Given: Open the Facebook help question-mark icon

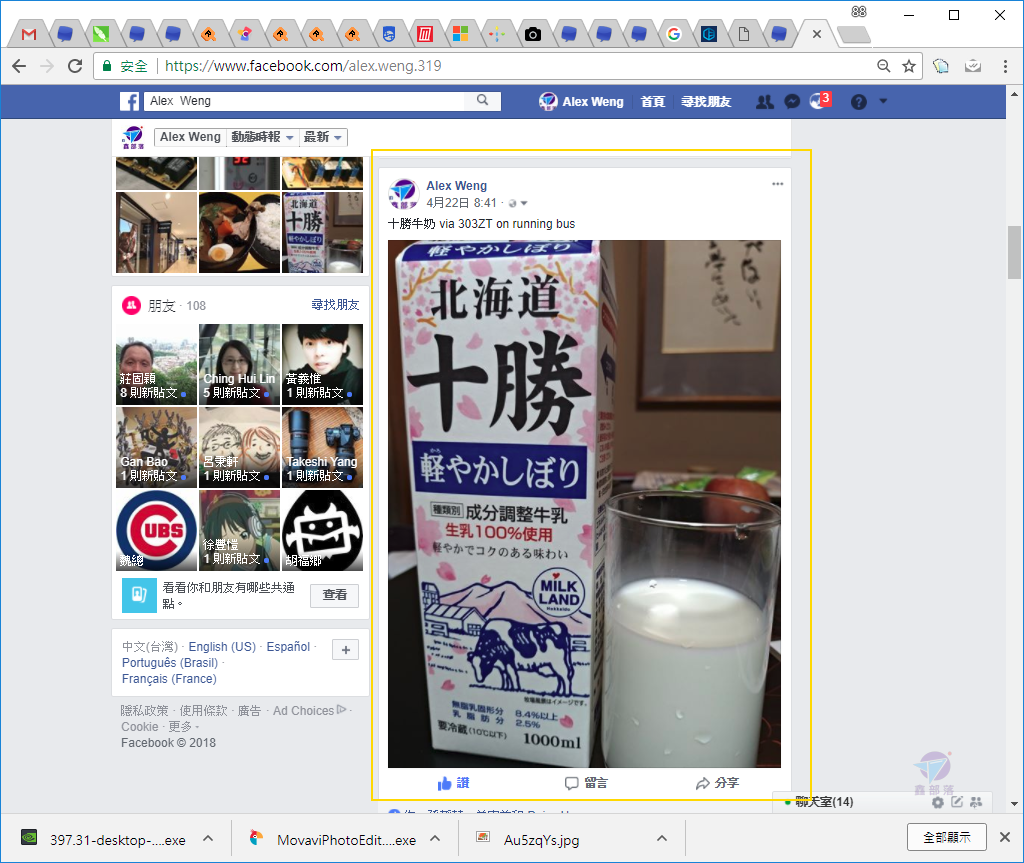Looking at the screenshot, I should tap(859, 101).
